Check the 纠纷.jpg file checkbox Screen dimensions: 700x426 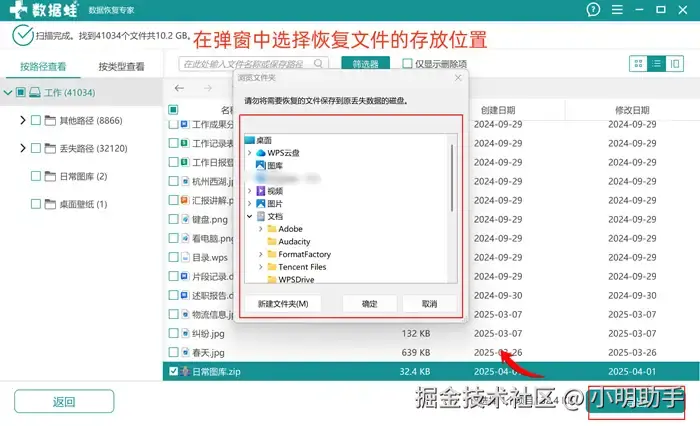173,333
